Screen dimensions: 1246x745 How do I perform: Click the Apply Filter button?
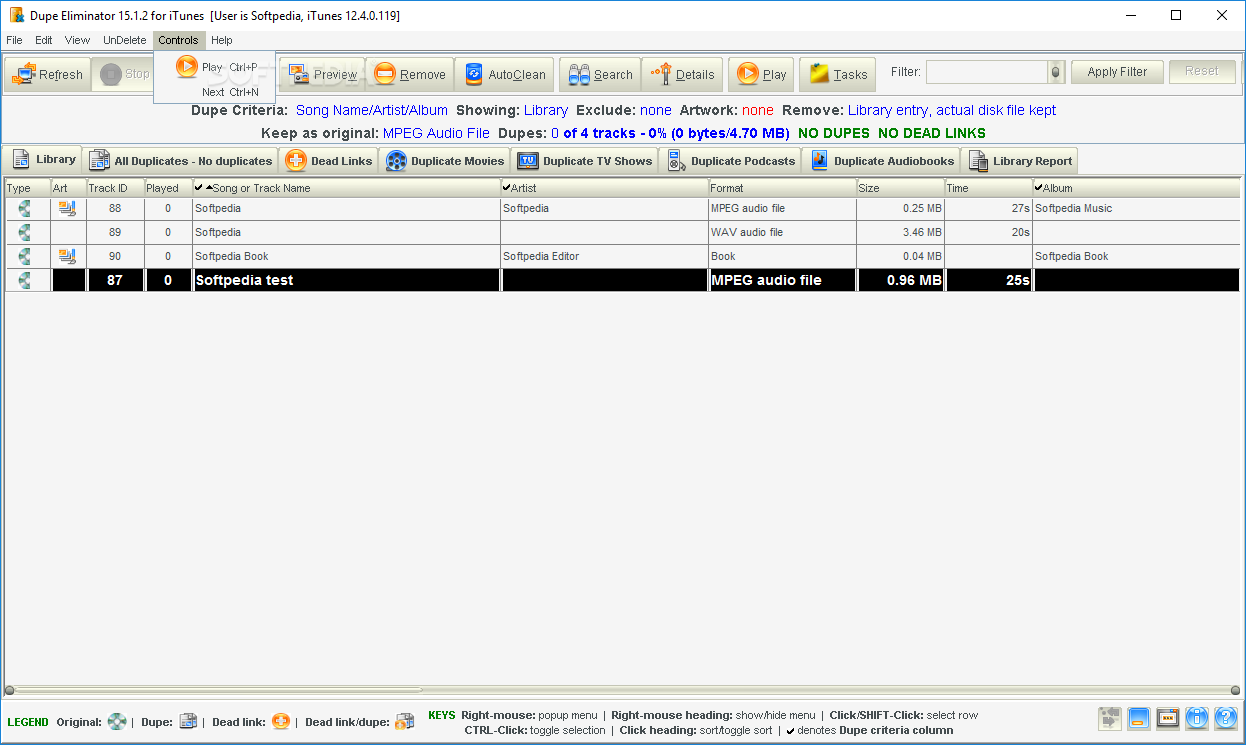(1117, 72)
